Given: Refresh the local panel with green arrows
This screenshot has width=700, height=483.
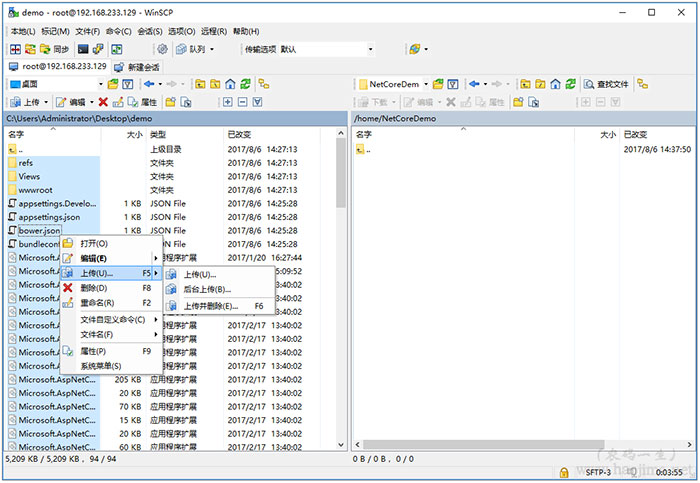Looking at the screenshot, I should pos(245,84).
